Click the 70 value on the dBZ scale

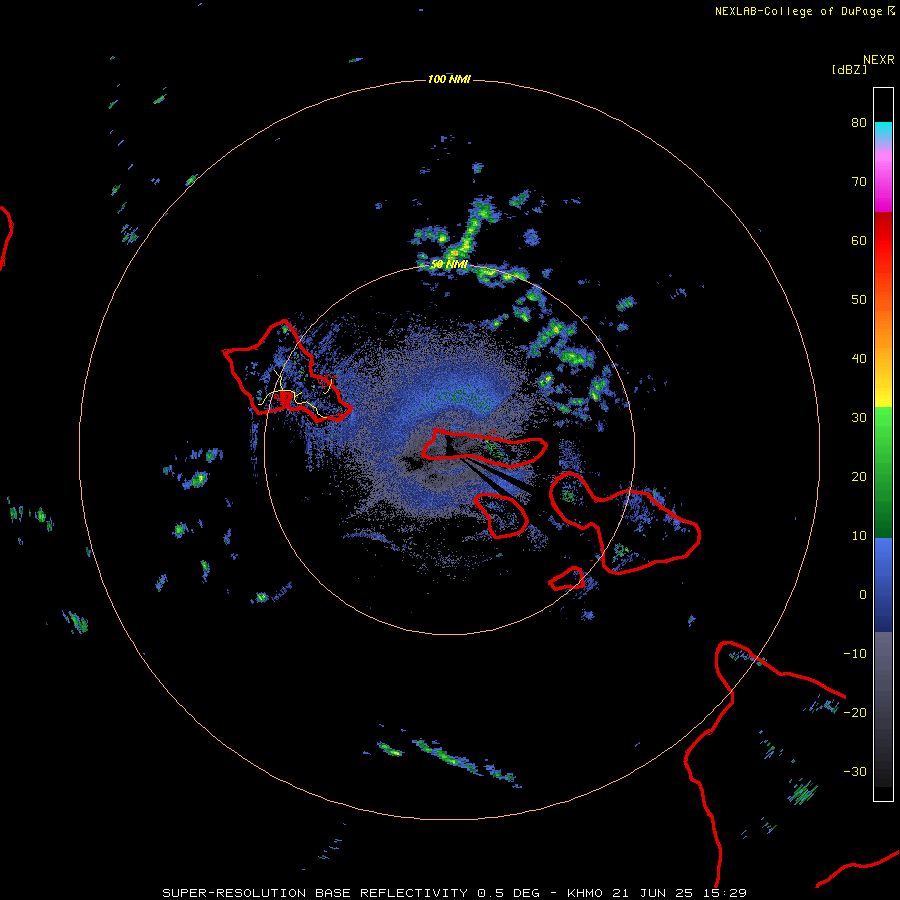[x=859, y=182]
